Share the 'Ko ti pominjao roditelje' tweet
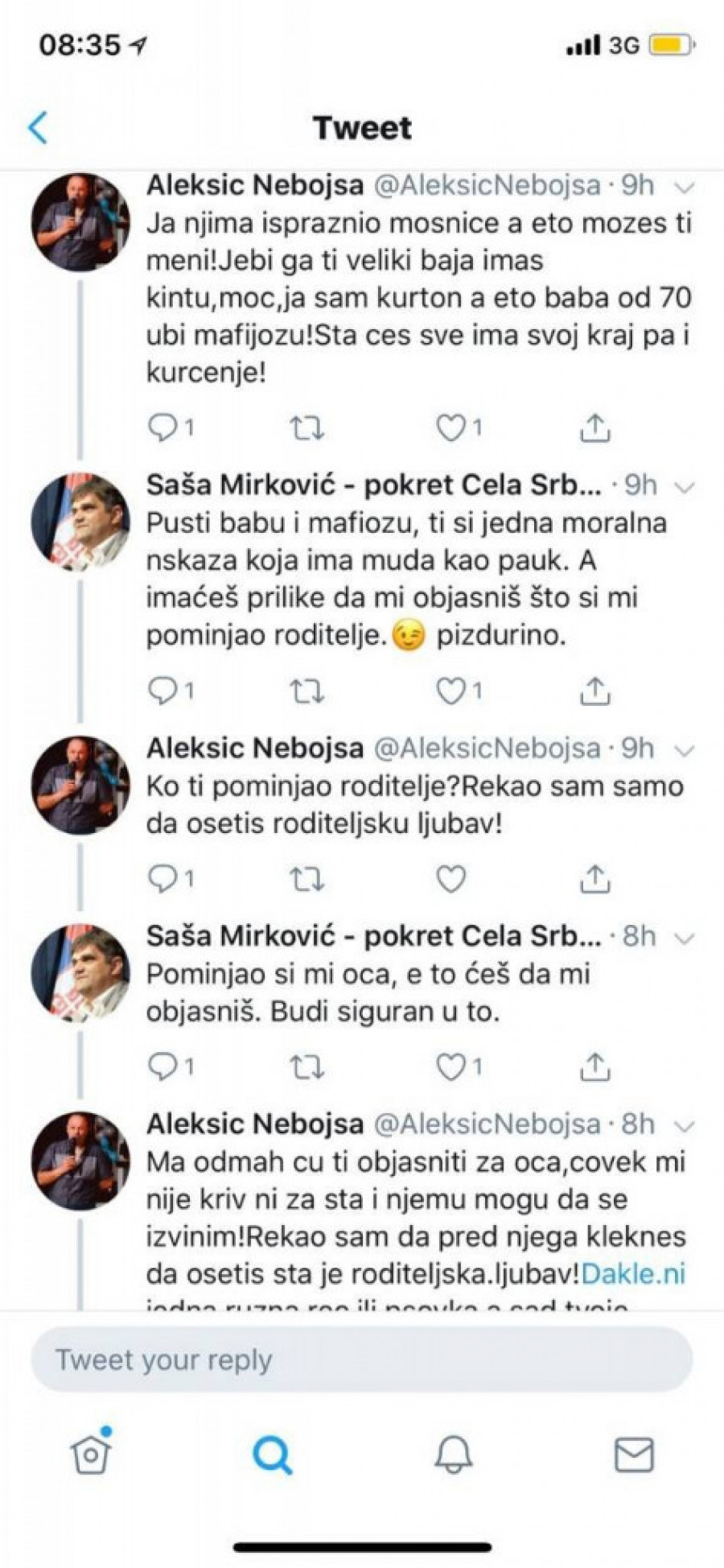Image resolution: width=724 pixels, height=1568 pixels. pos(594,879)
